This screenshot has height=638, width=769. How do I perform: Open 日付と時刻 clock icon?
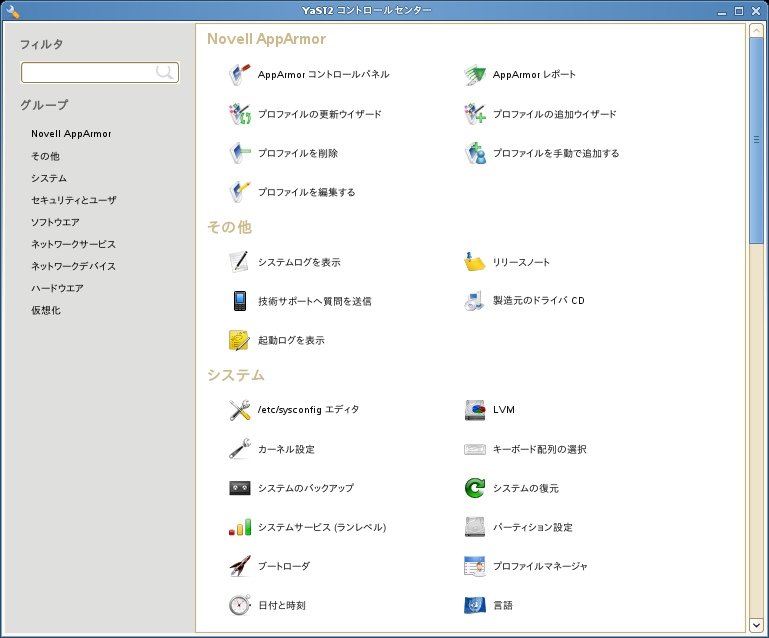tap(240, 605)
